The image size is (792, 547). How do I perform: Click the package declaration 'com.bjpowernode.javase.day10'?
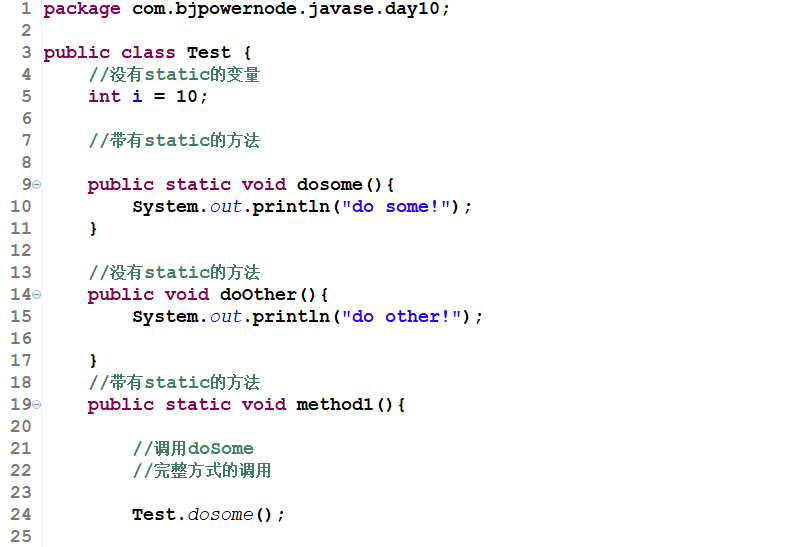point(285,9)
